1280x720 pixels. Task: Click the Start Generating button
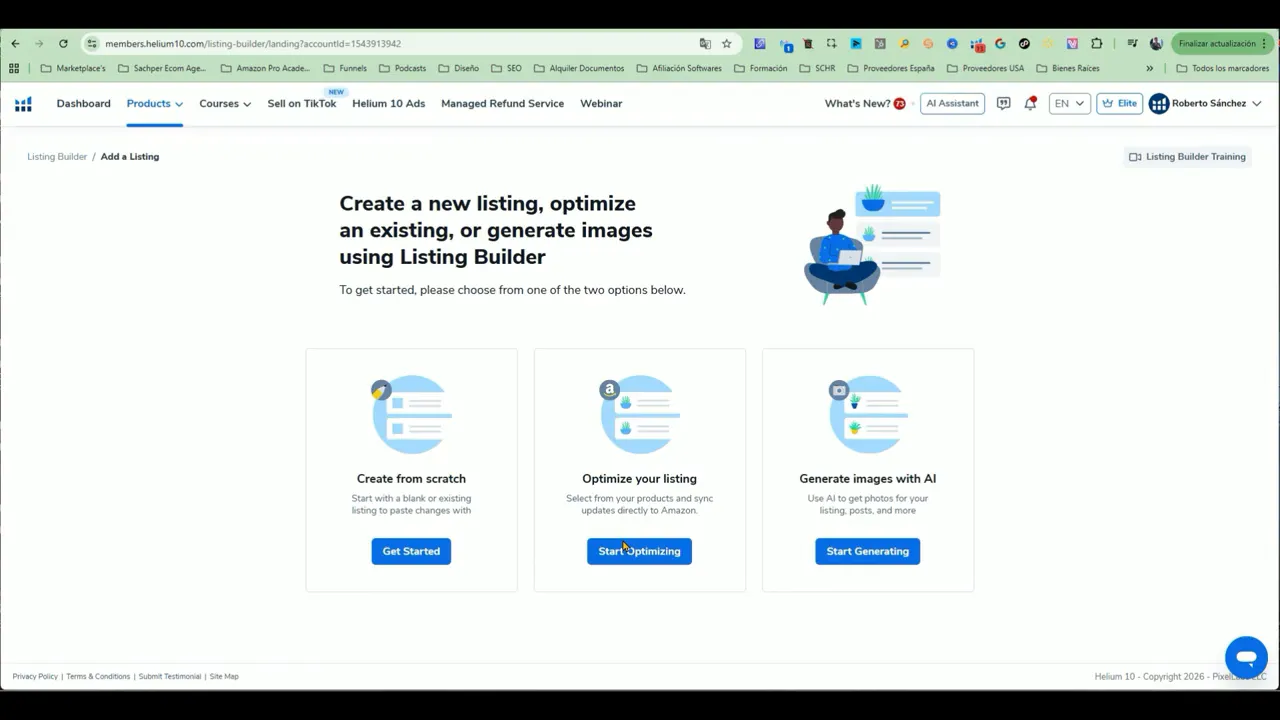pos(867,551)
